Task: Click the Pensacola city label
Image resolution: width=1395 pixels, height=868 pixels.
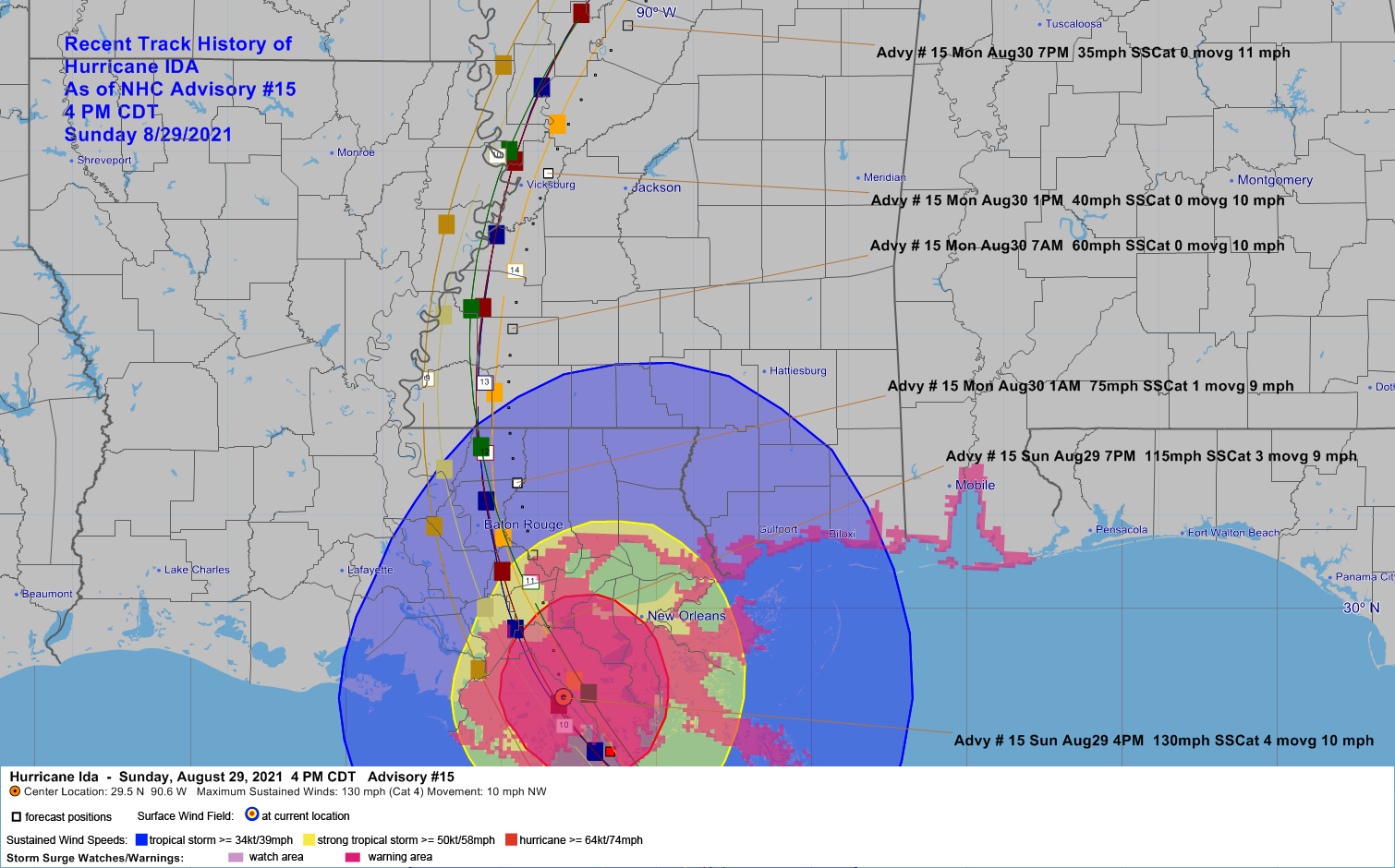Action: coord(1122,530)
